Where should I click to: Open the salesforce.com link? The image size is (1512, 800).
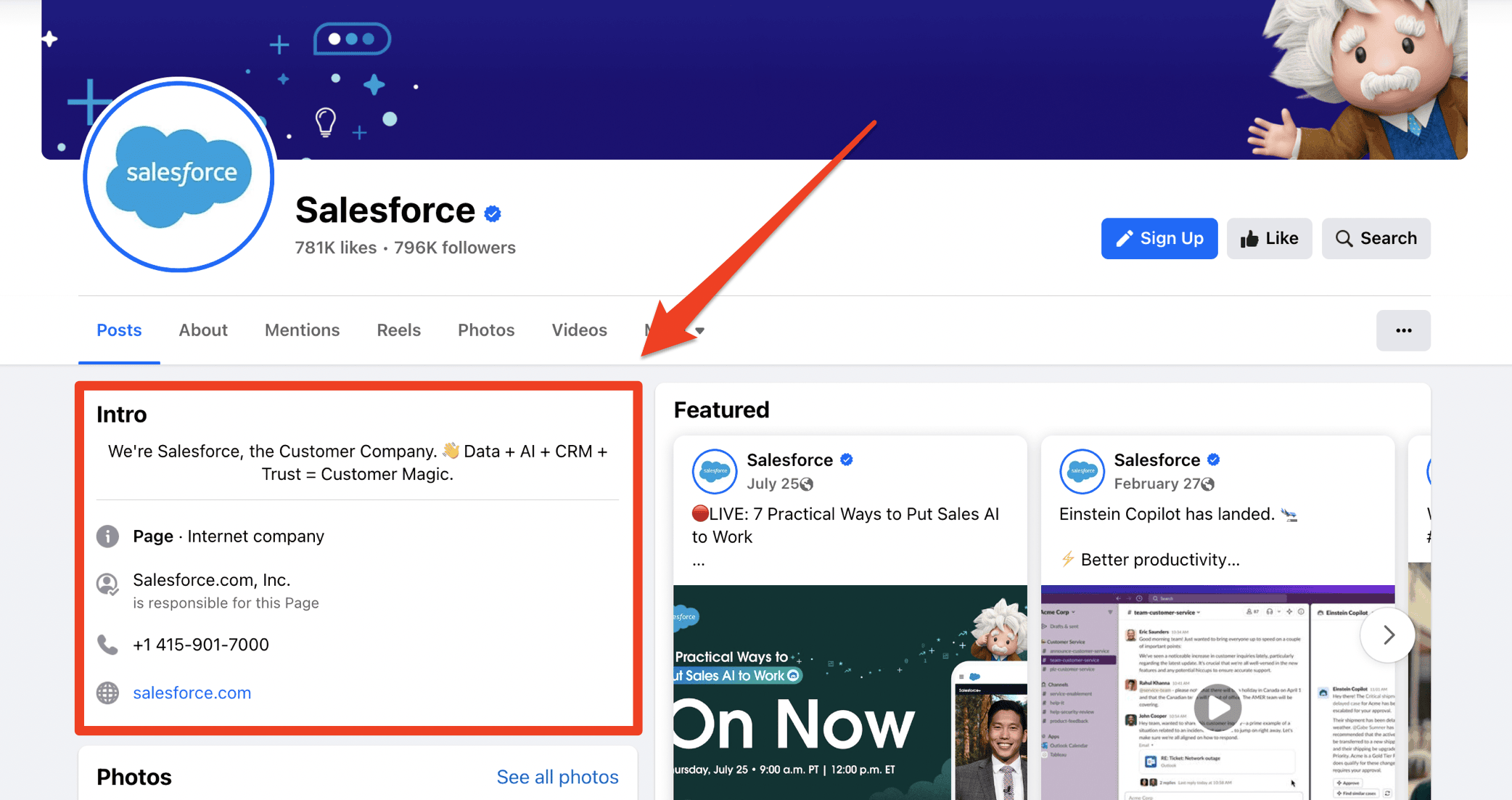point(192,693)
